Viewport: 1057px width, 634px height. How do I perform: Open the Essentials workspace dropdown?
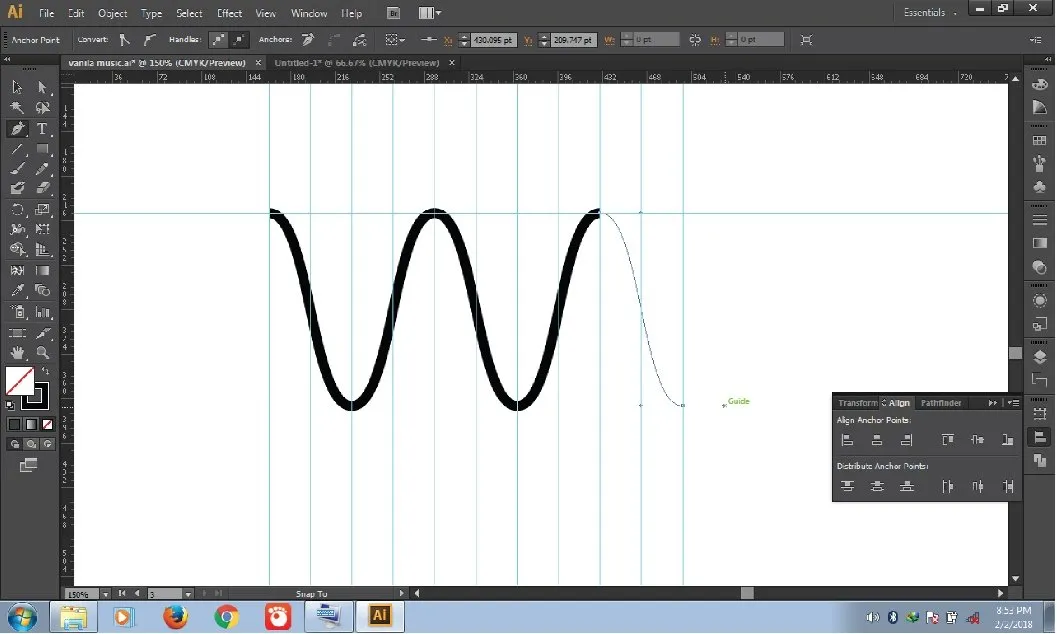(x=930, y=13)
